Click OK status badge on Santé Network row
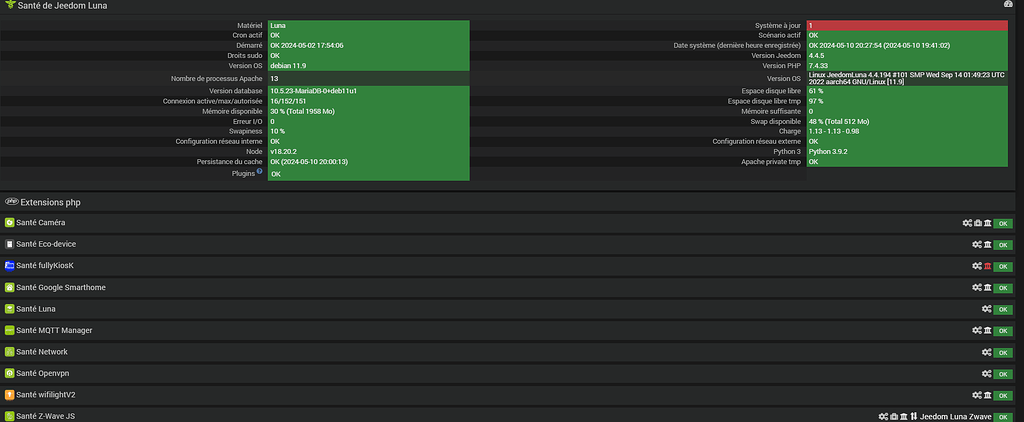Image resolution: width=1024 pixels, height=422 pixels. click(1003, 353)
